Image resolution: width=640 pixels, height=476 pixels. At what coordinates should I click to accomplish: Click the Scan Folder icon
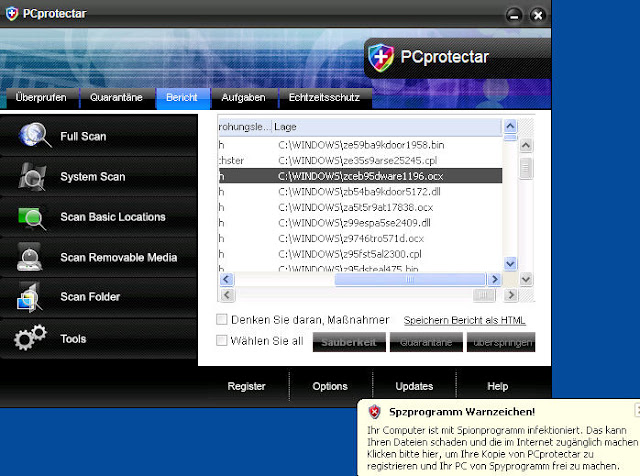point(29,297)
